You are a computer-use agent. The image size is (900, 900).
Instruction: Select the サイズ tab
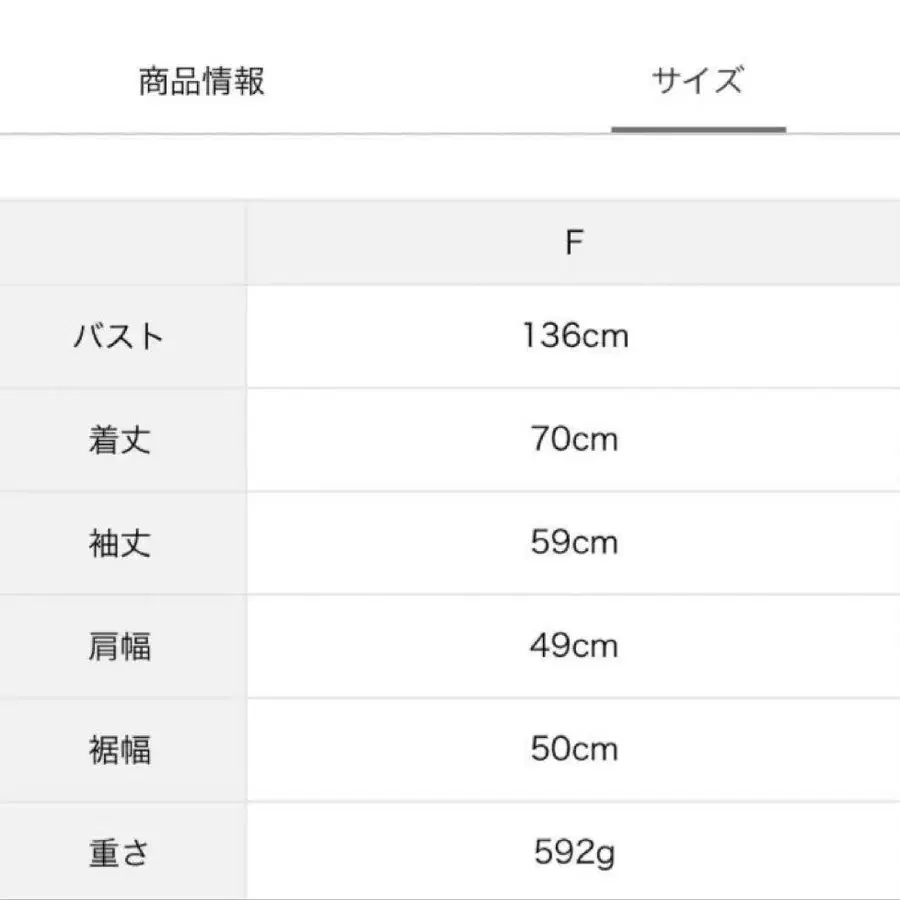click(x=698, y=80)
